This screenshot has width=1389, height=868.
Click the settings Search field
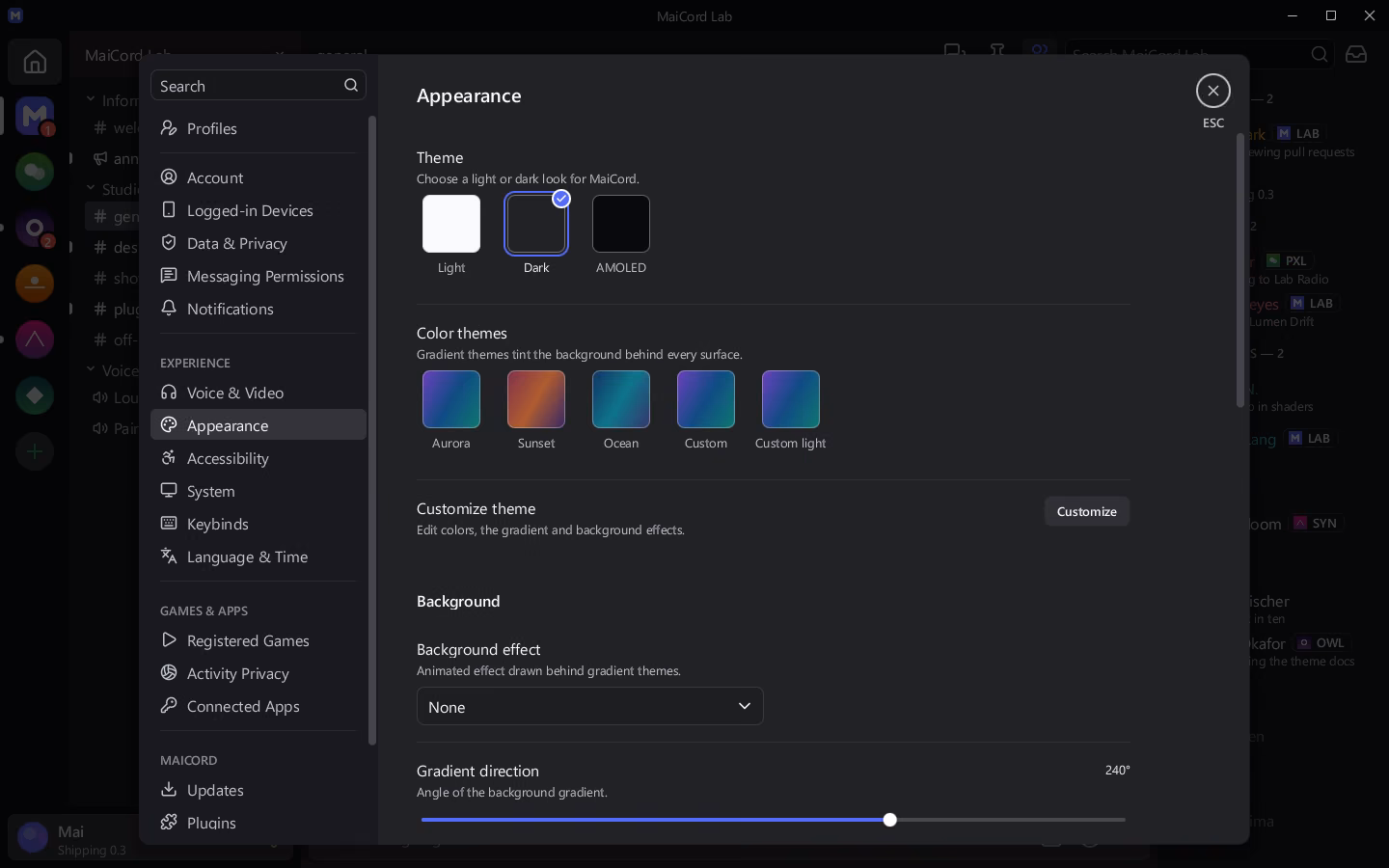259,86
